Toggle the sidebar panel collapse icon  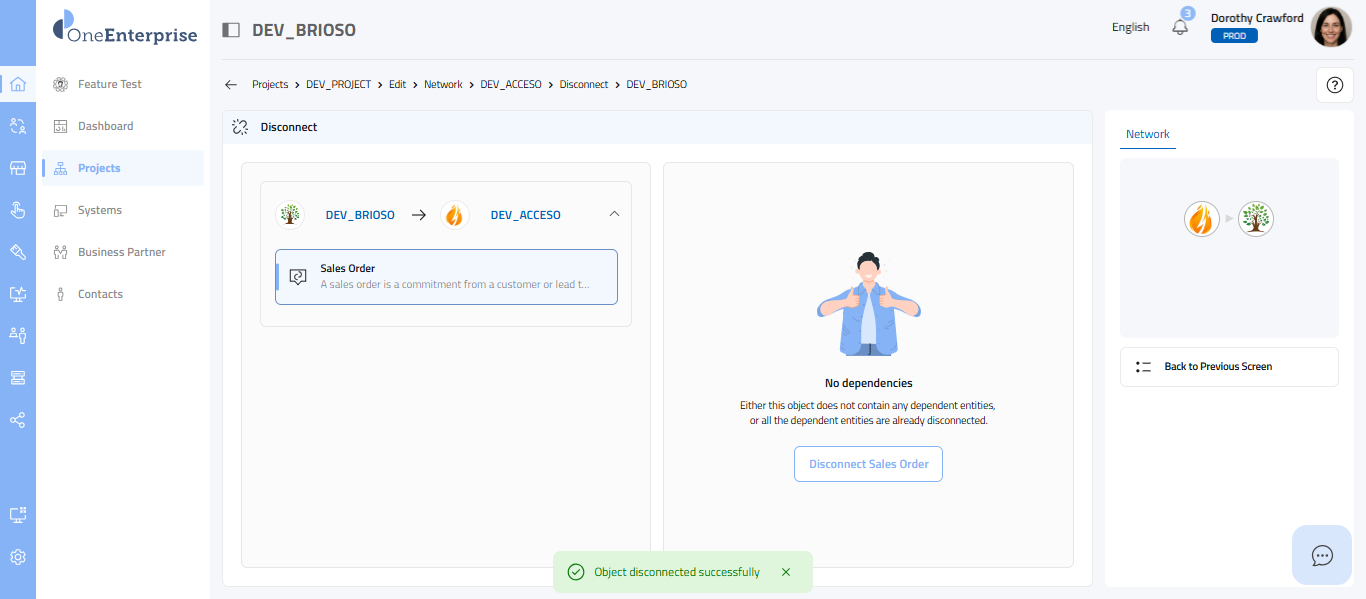click(x=231, y=30)
